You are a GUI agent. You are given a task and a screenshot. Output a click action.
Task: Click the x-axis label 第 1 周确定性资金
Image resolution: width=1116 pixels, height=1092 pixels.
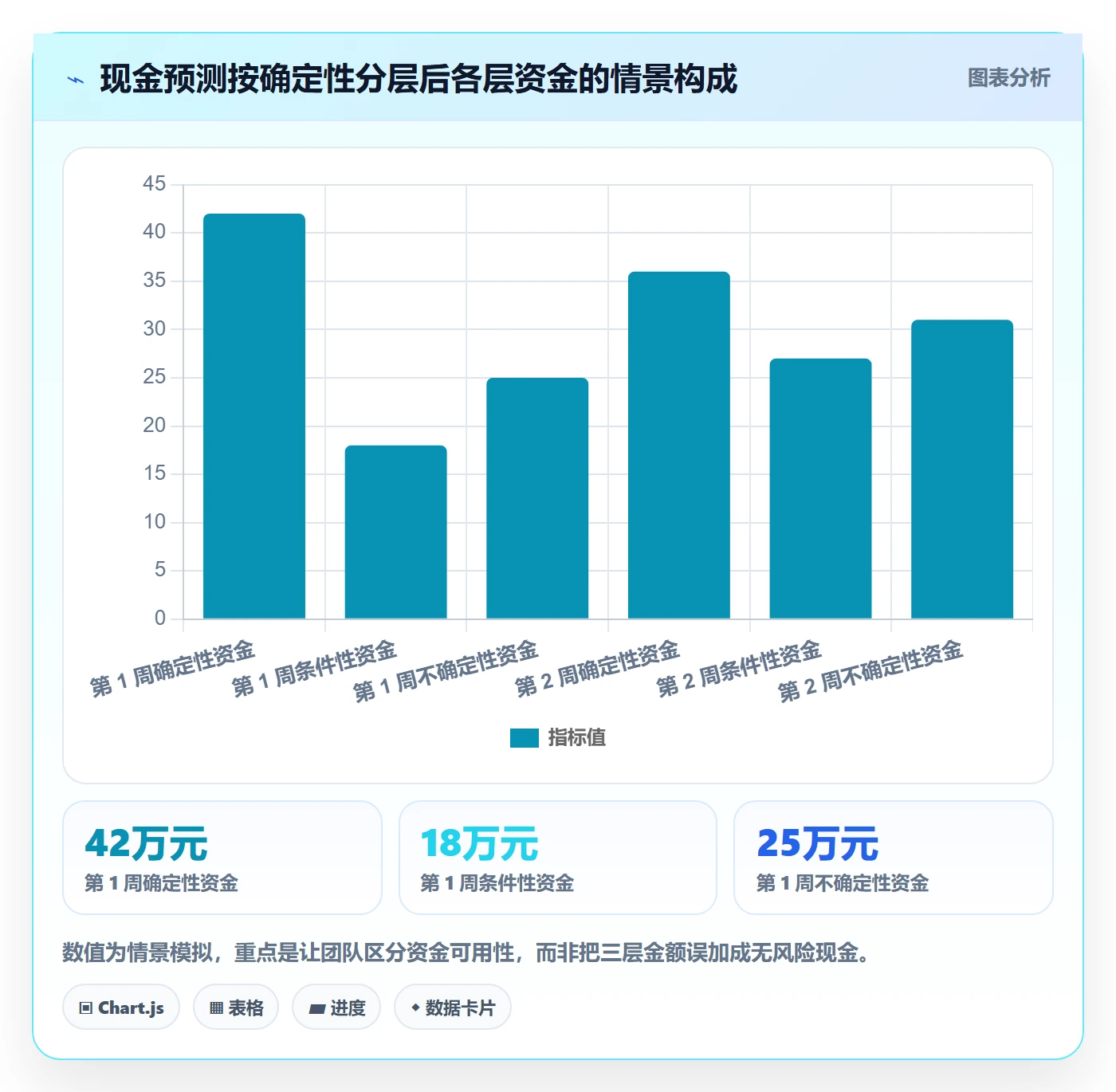[x=172, y=669]
